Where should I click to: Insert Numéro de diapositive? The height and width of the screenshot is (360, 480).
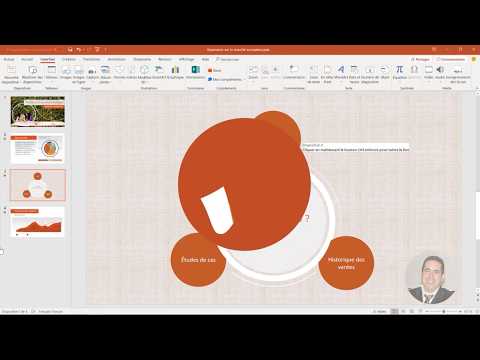click(370, 74)
